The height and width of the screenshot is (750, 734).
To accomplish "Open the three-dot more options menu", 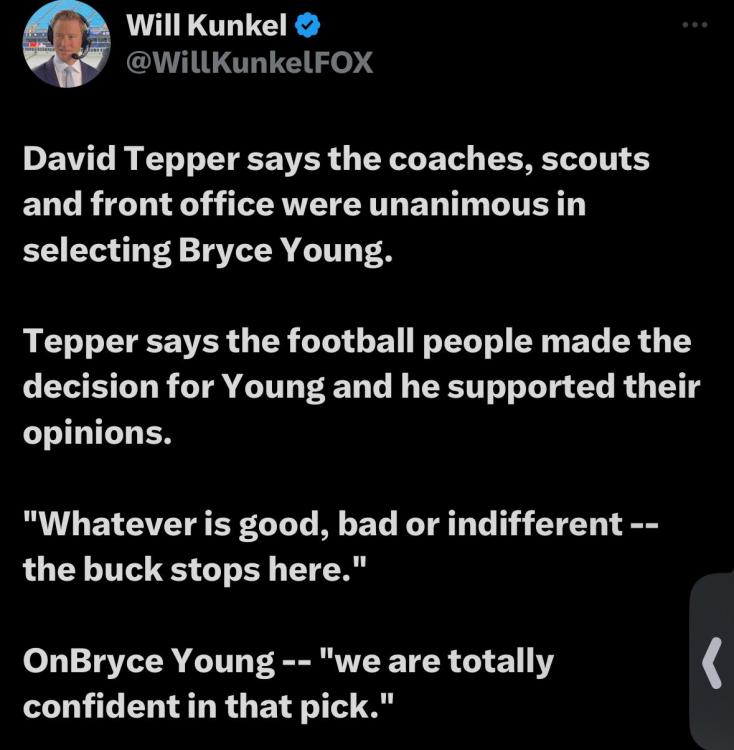I will pos(694,24).
